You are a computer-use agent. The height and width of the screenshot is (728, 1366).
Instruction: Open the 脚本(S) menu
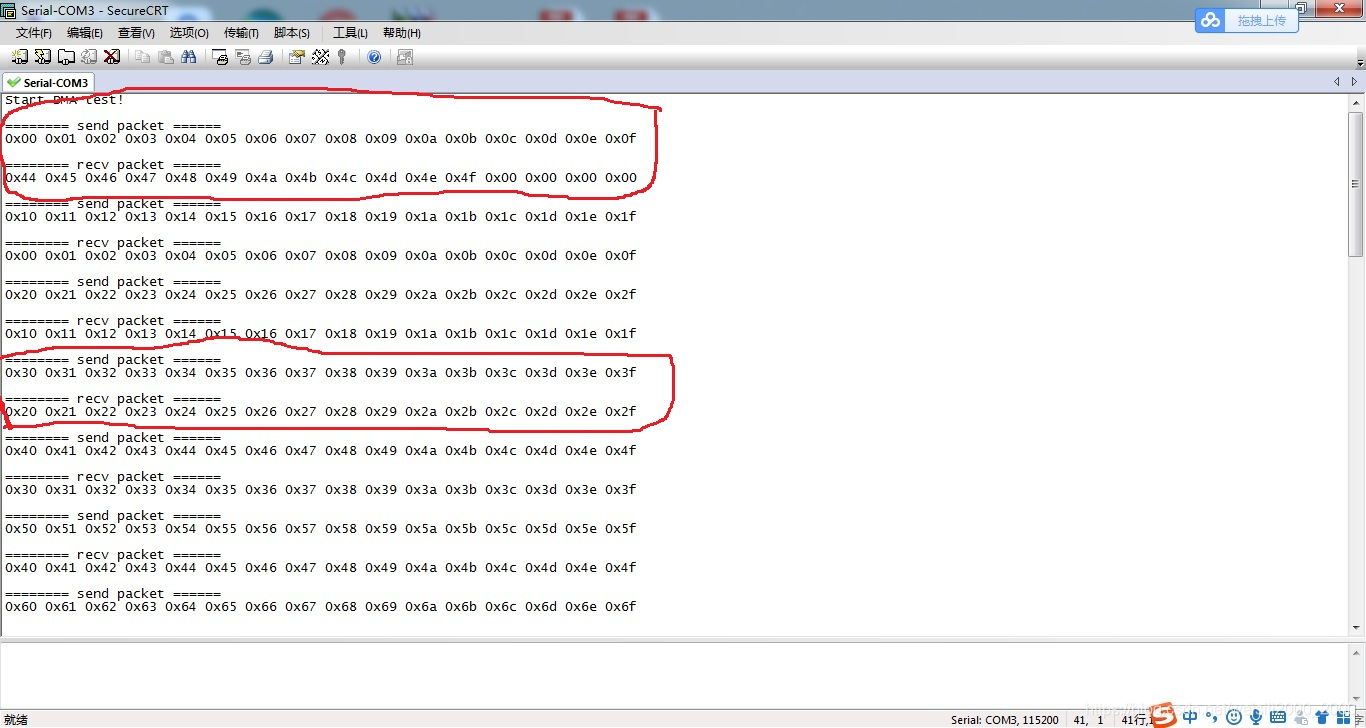(x=292, y=33)
